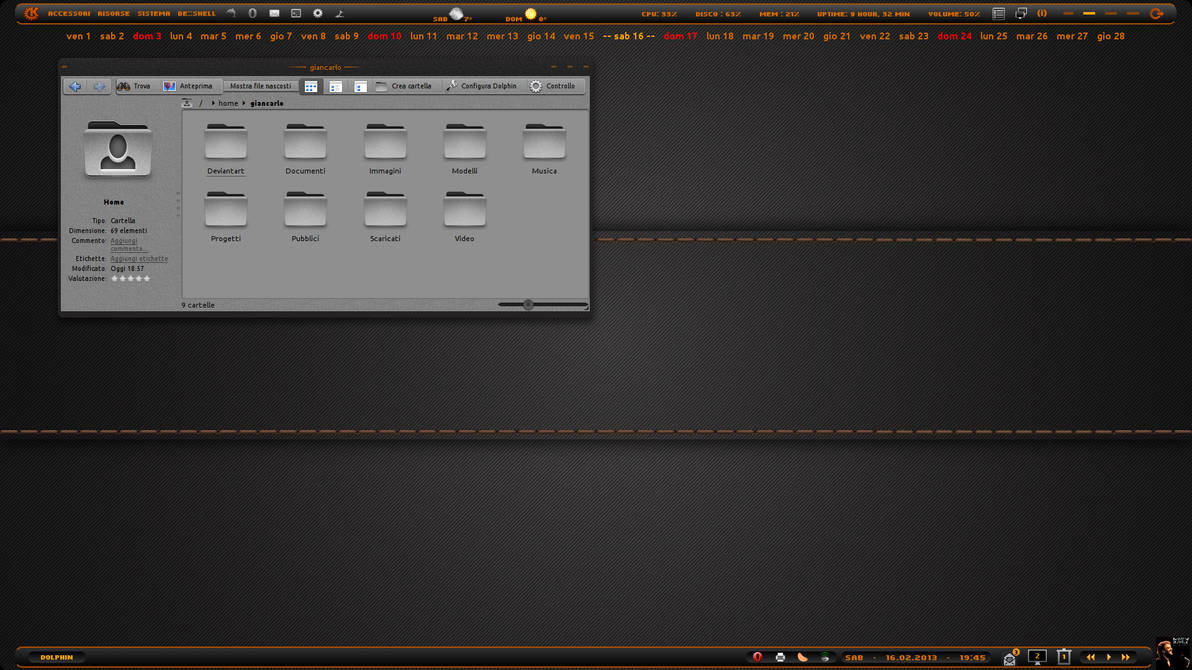Click the window list icon in top panel
1192x670 pixels.
point(998,14)
